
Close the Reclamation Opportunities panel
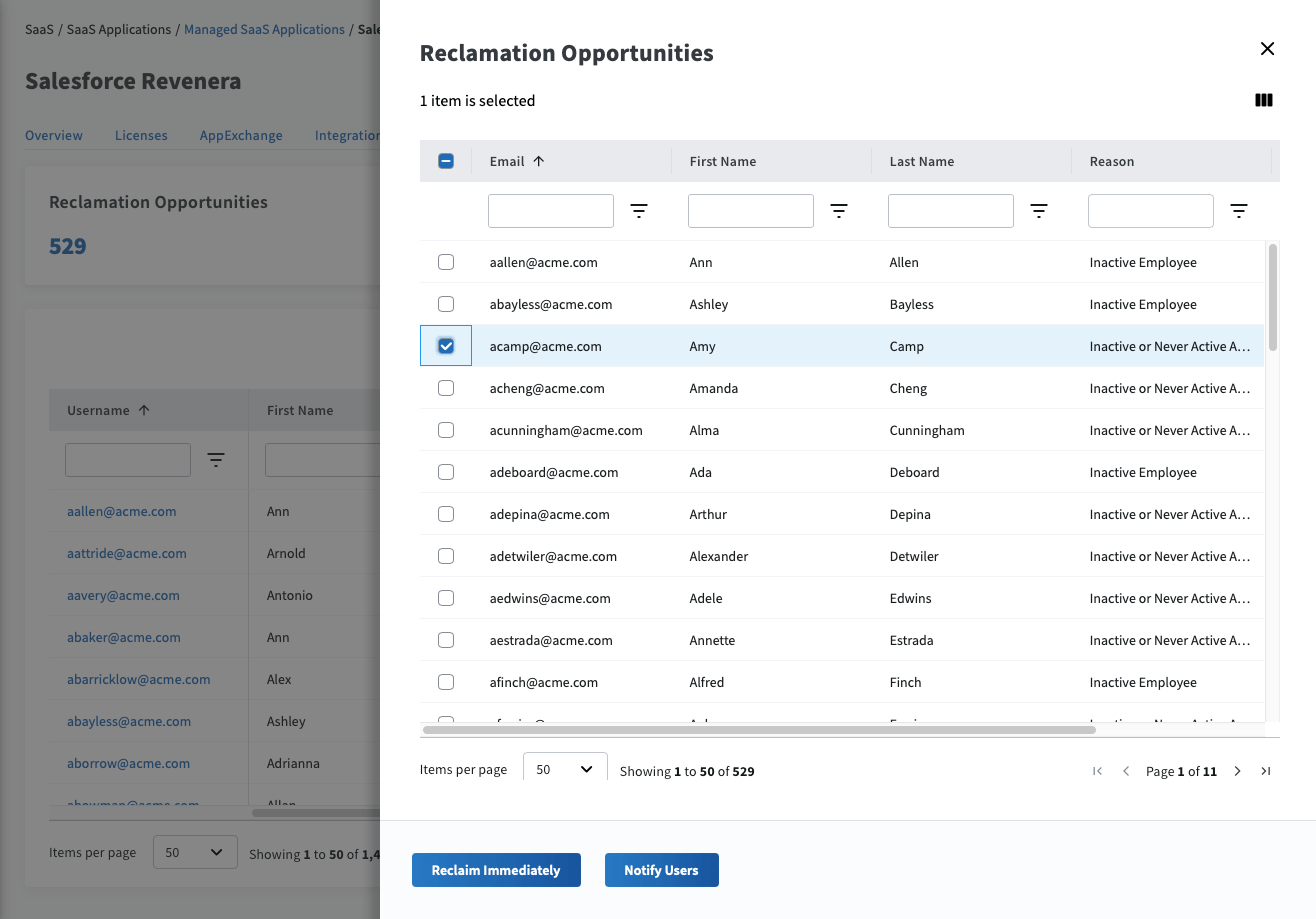click(x=1267, y=49)
